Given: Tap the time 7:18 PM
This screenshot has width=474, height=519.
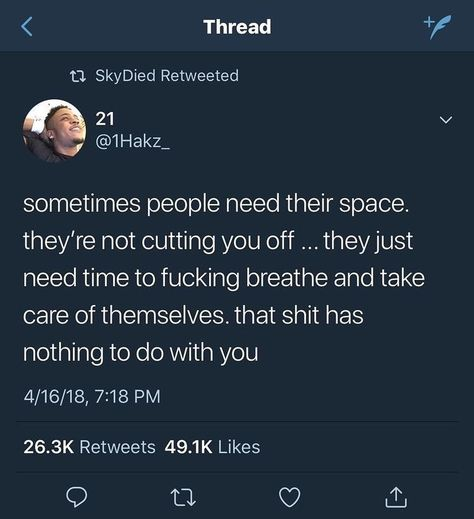Looking at the screenshot, I should [x=128, y=396].
